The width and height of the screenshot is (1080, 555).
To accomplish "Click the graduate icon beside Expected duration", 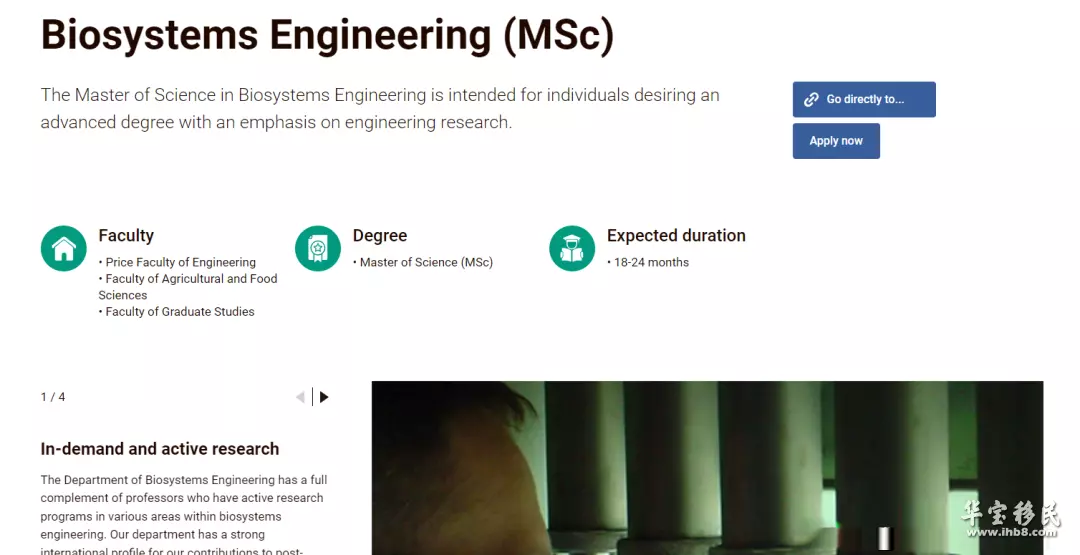I will click(x=572, y=248).
